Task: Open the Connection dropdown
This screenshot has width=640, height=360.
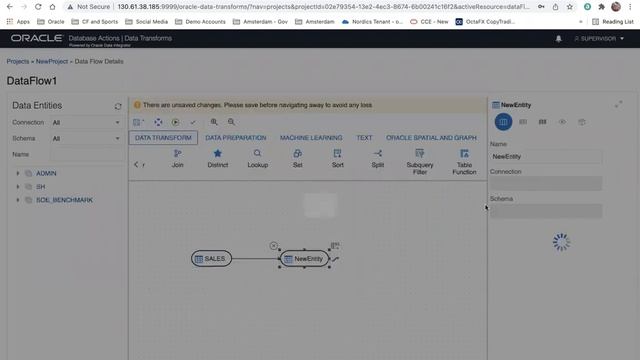Action: pyautogui.click(x=86, y=122)
